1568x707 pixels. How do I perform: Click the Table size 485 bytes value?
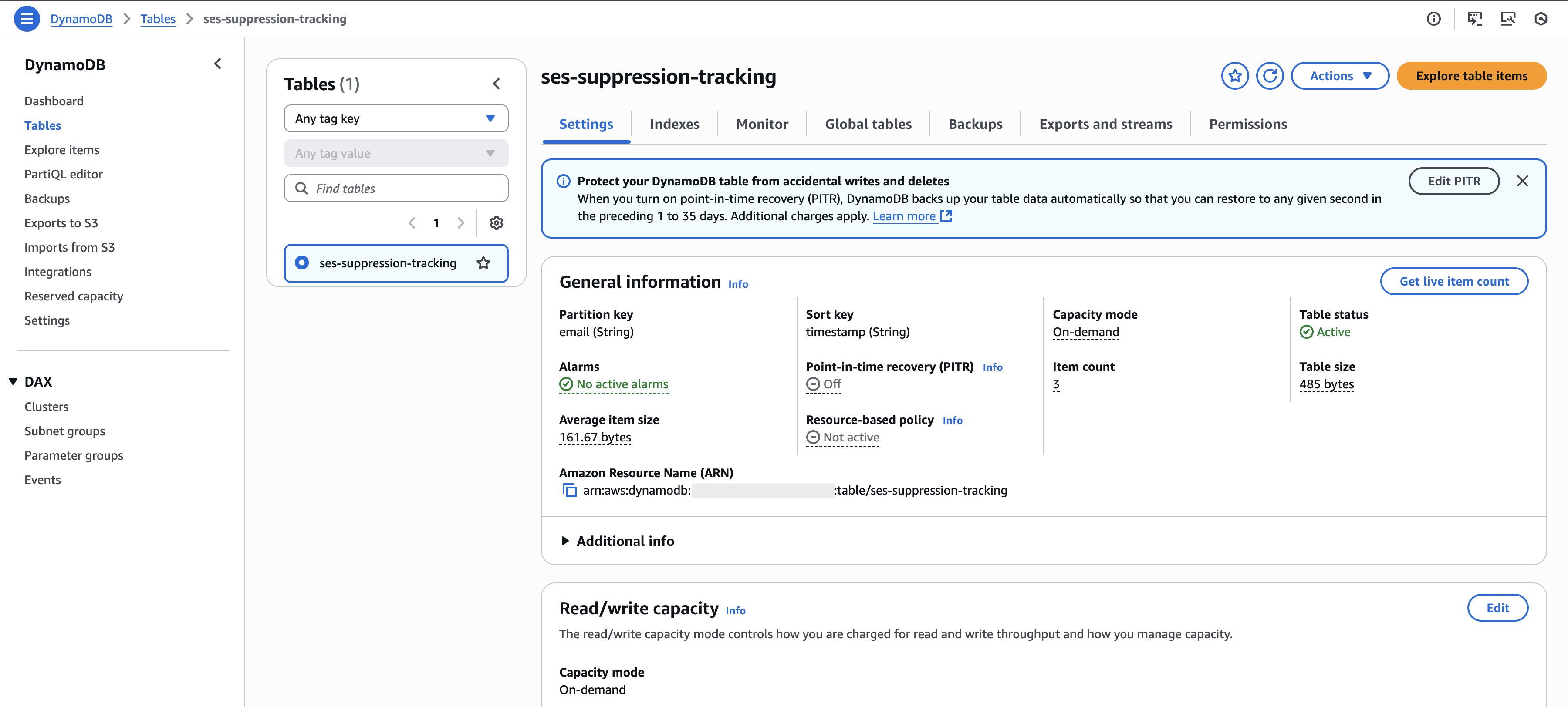pos(1326,384)
